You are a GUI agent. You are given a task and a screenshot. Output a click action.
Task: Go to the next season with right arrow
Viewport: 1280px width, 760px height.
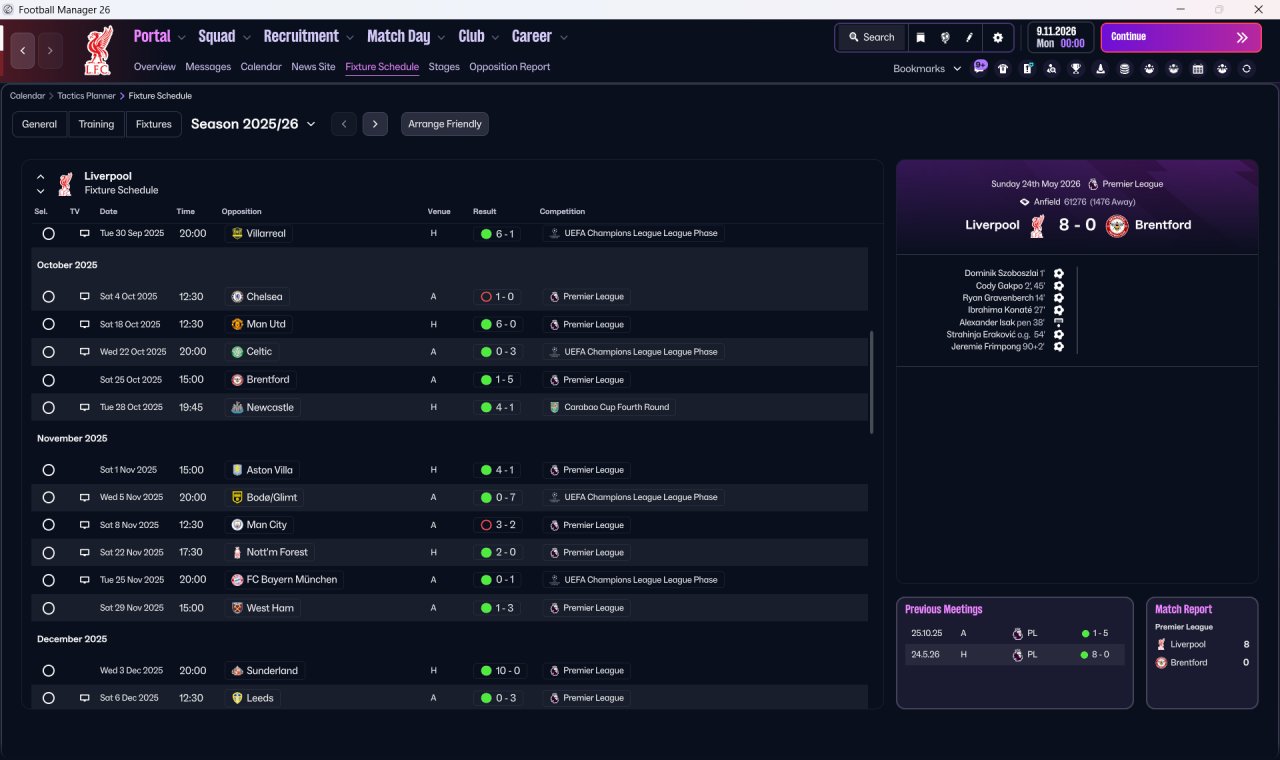[x=375, y=124]
